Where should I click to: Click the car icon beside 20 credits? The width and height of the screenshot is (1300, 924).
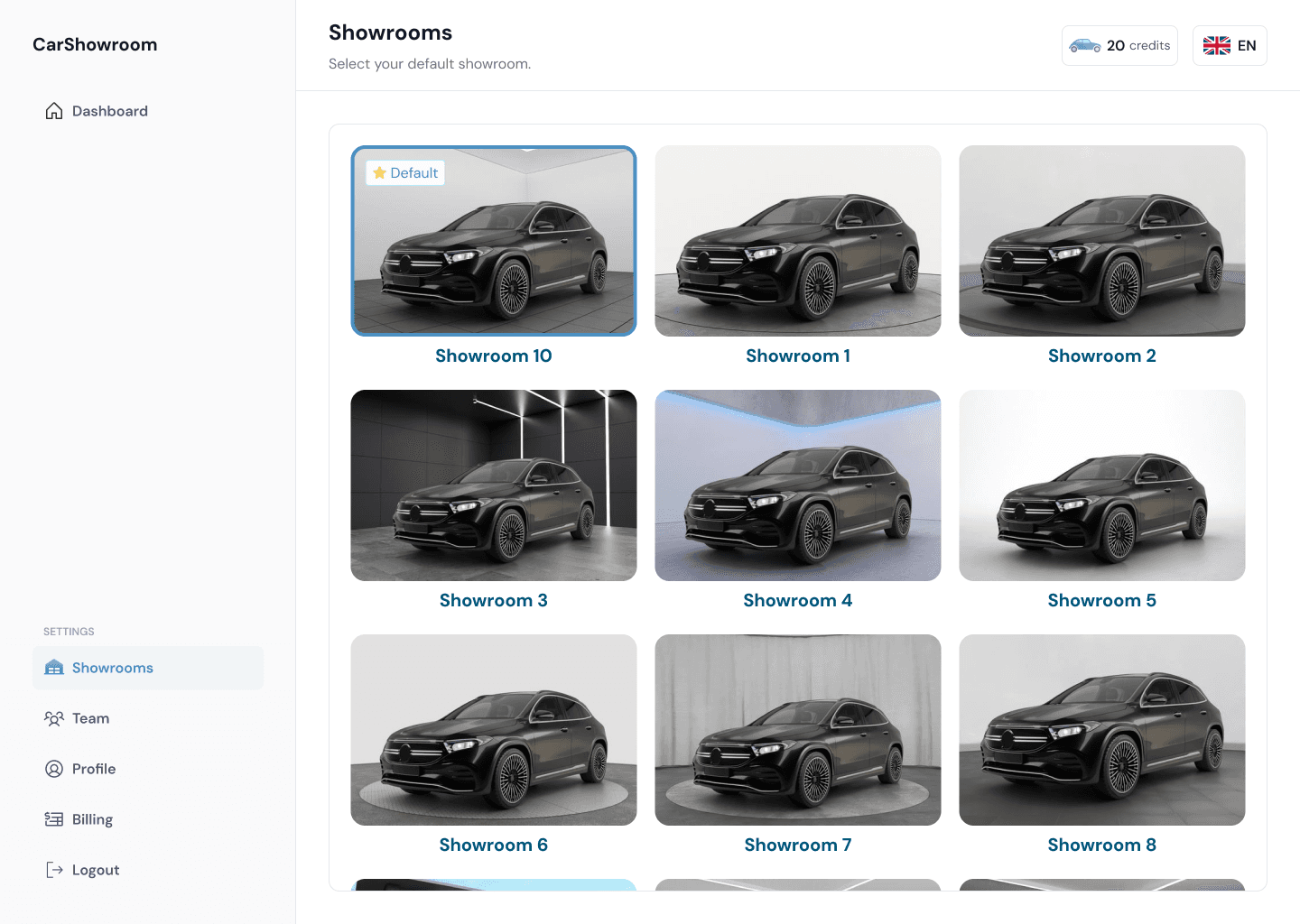pos(1084,45)
